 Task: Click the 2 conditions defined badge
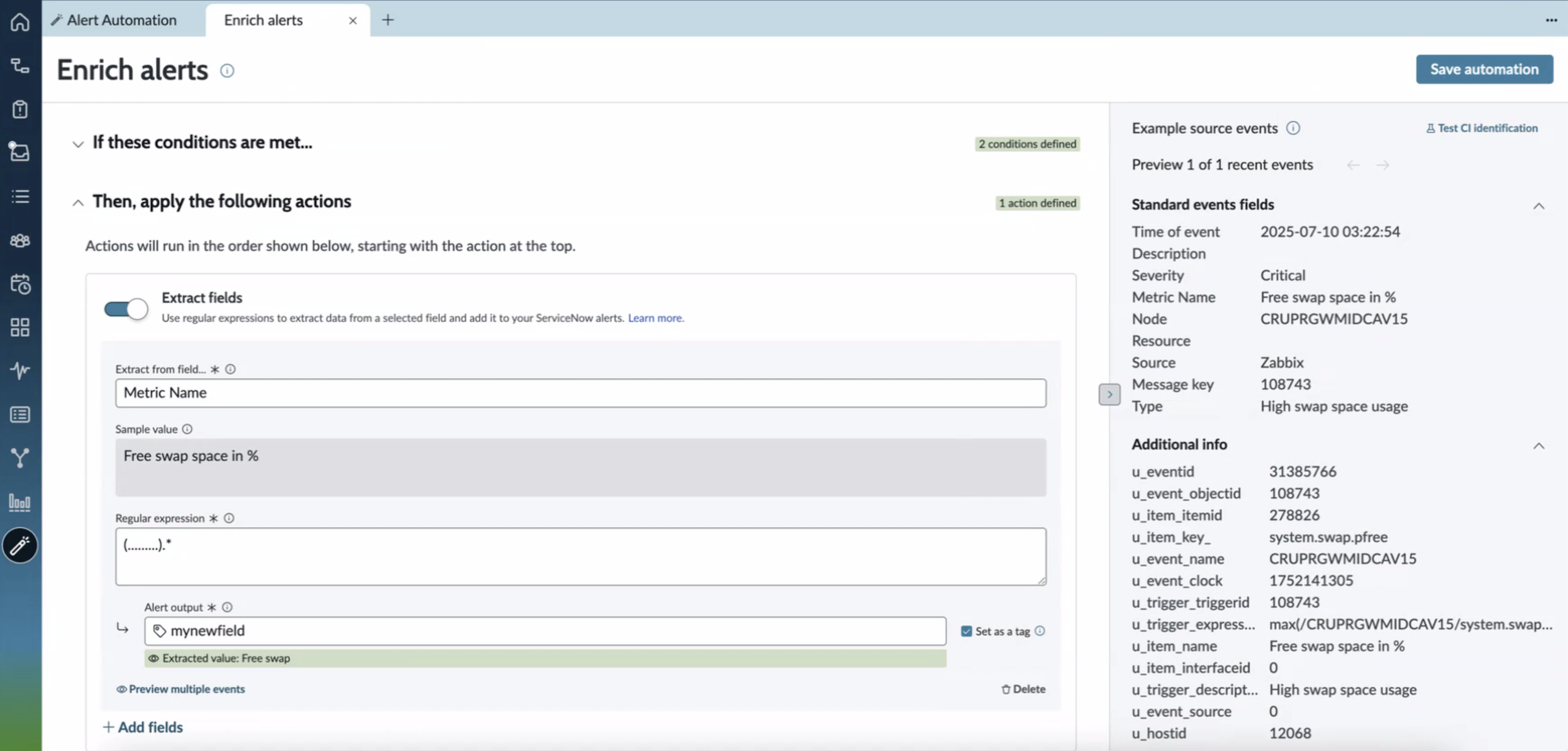coord(1027,144)
